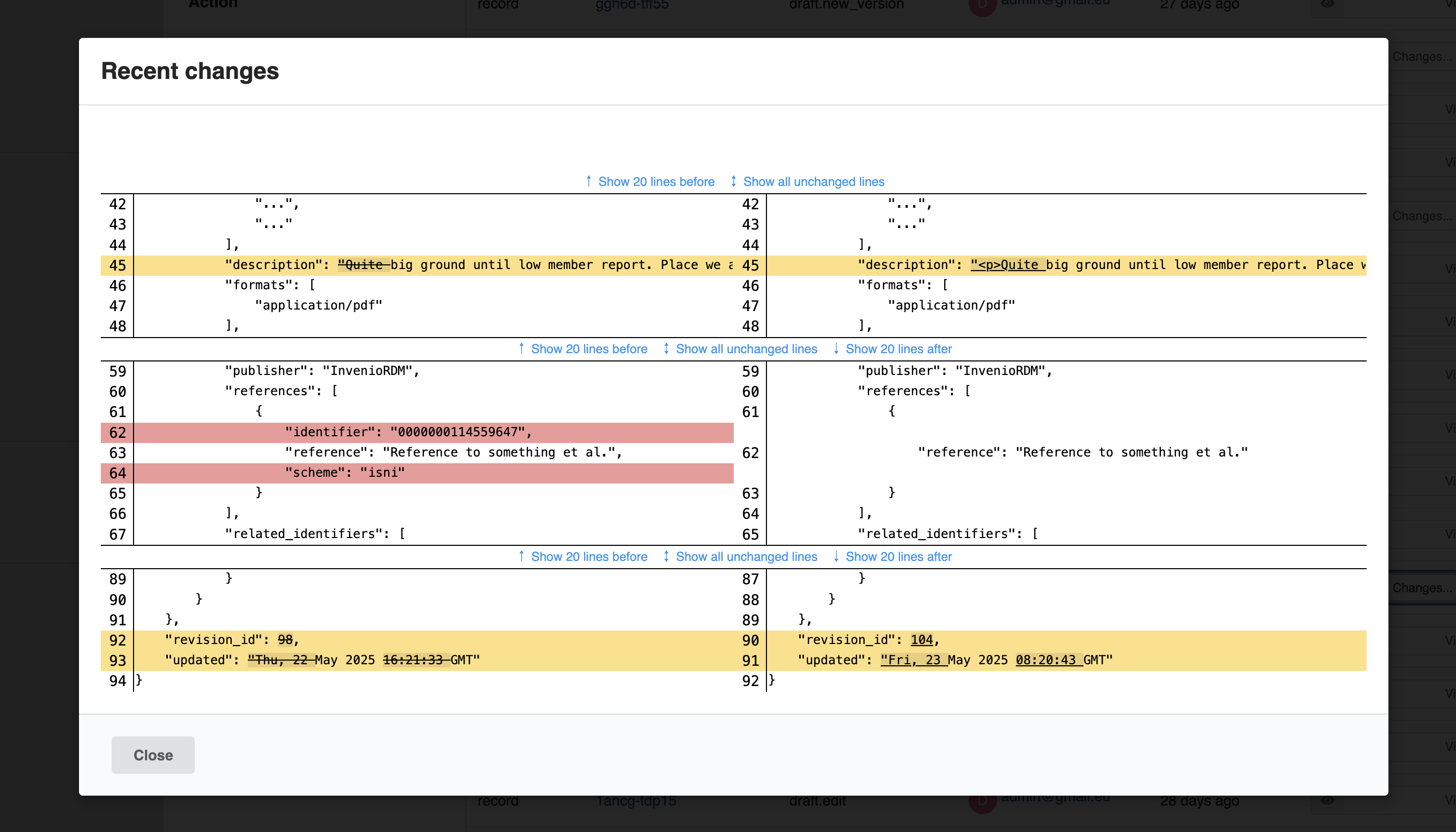Click the old time value 16:21:33

click(413, 660)
